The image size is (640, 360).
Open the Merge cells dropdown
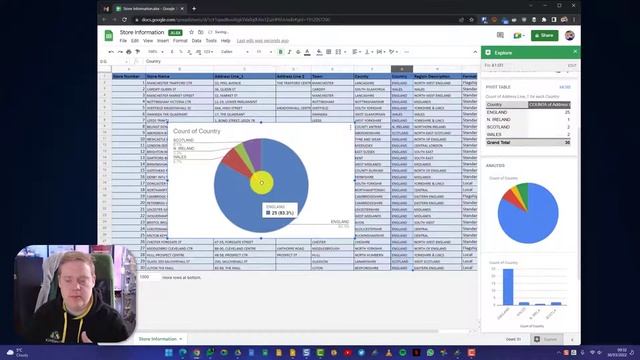[x=340, y=52]
